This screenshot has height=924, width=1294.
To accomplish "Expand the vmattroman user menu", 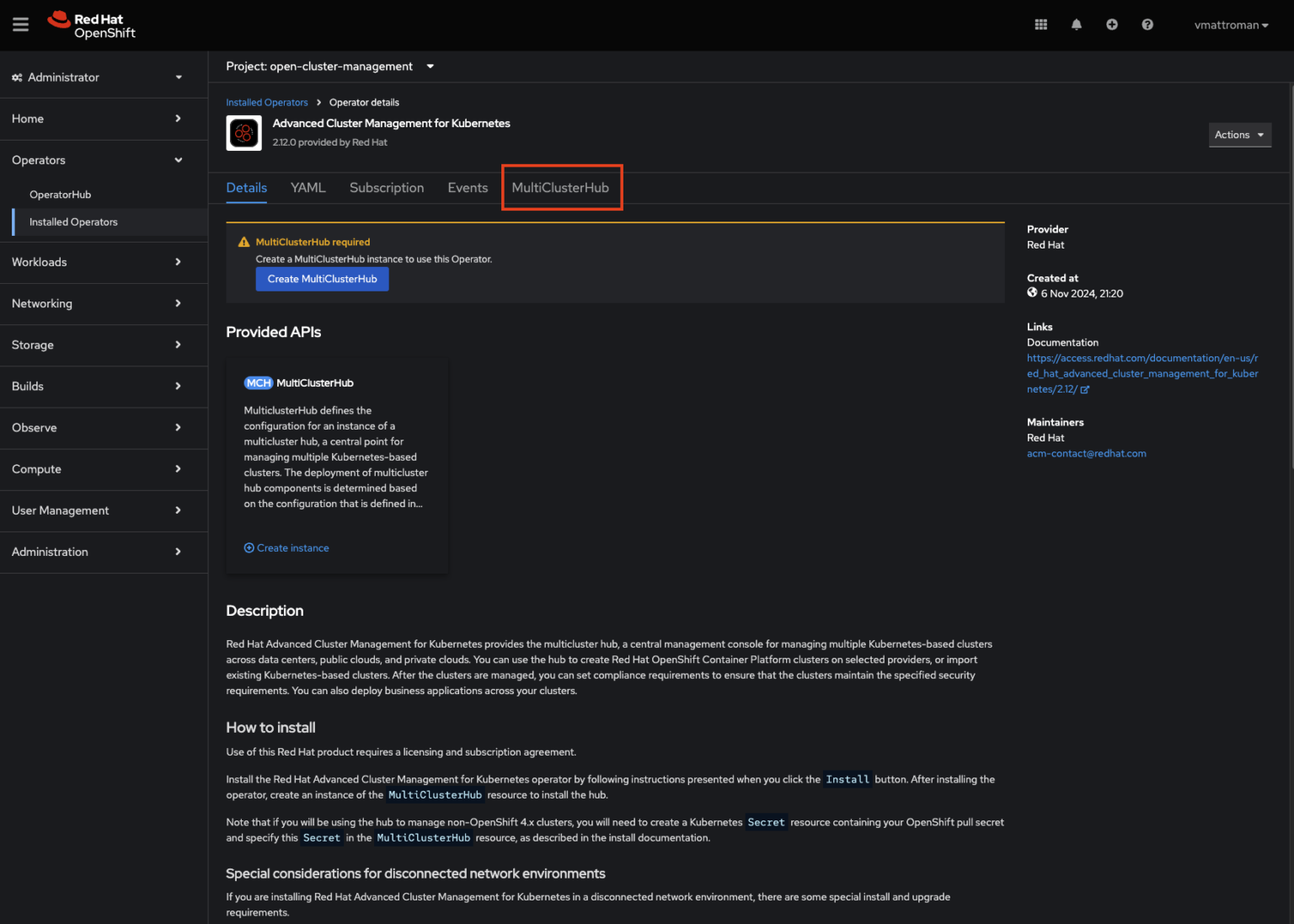I will pyautogui.click(x=1230, y=25).
